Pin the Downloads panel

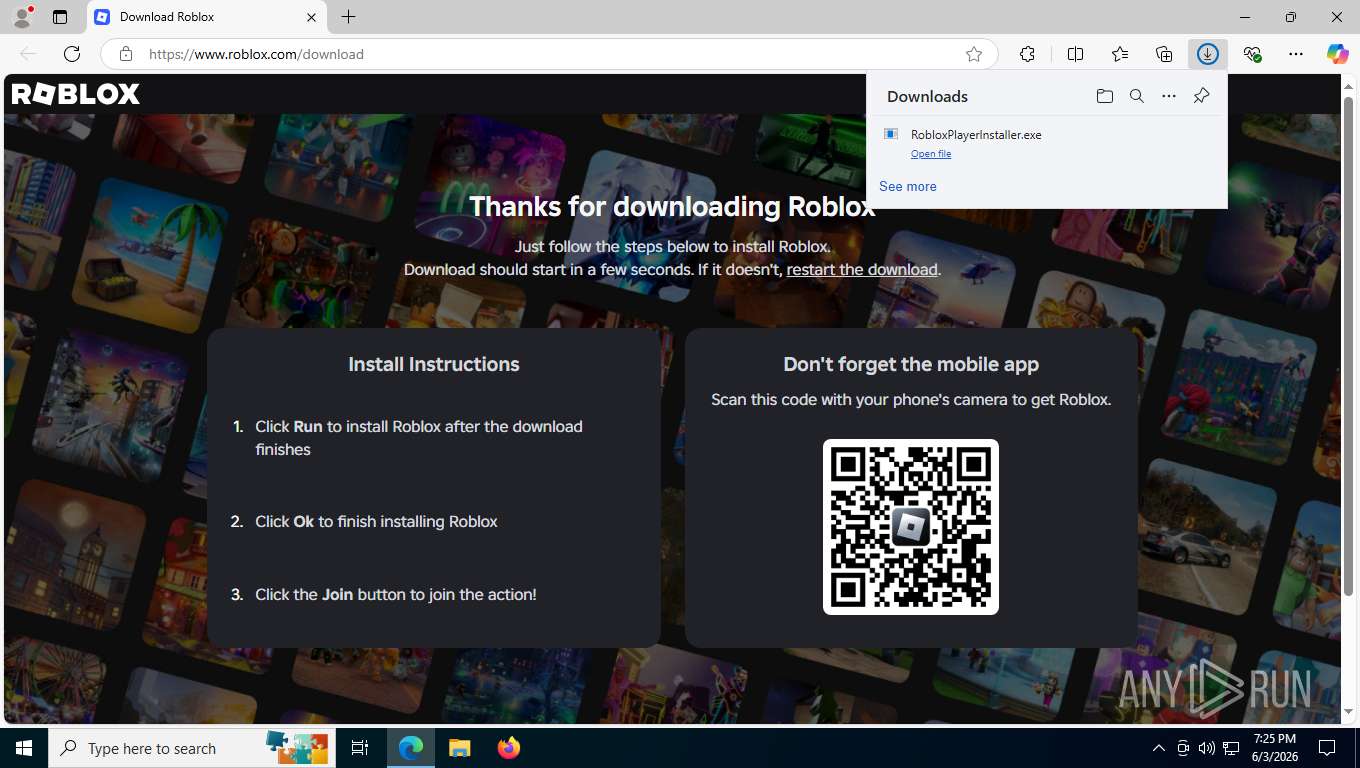pyautogui.click(x=1201, y=96)
